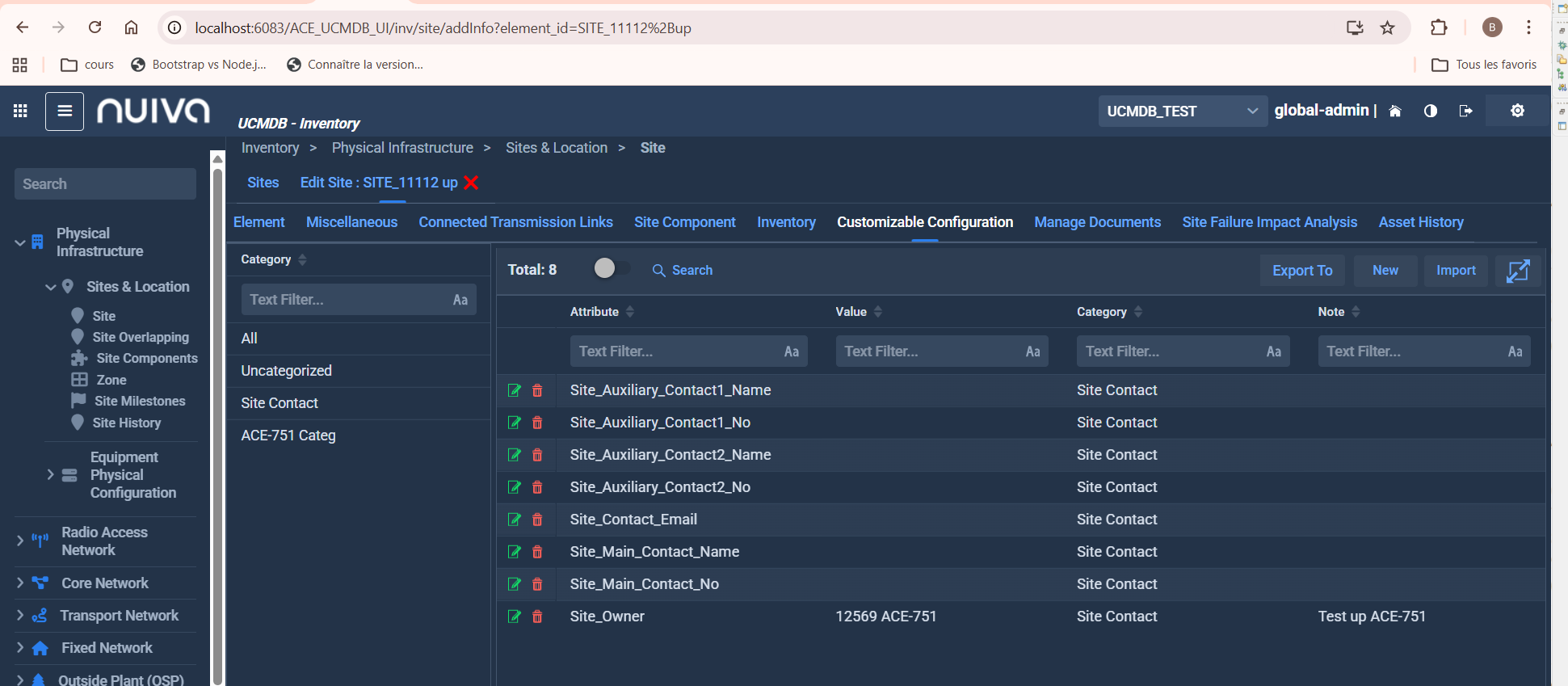Viewport: 1568px width, 686px height.
Task: Click the hamburger menu button
Action: [x=65, y=111]
